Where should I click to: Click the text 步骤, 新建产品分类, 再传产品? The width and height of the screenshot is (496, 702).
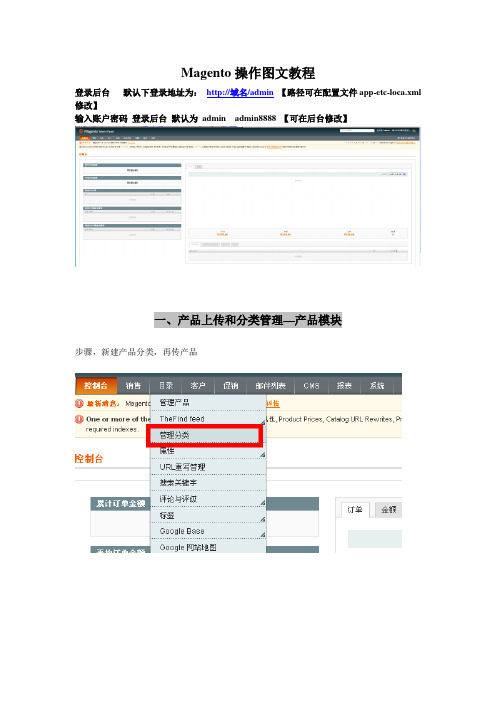[136, 352]
